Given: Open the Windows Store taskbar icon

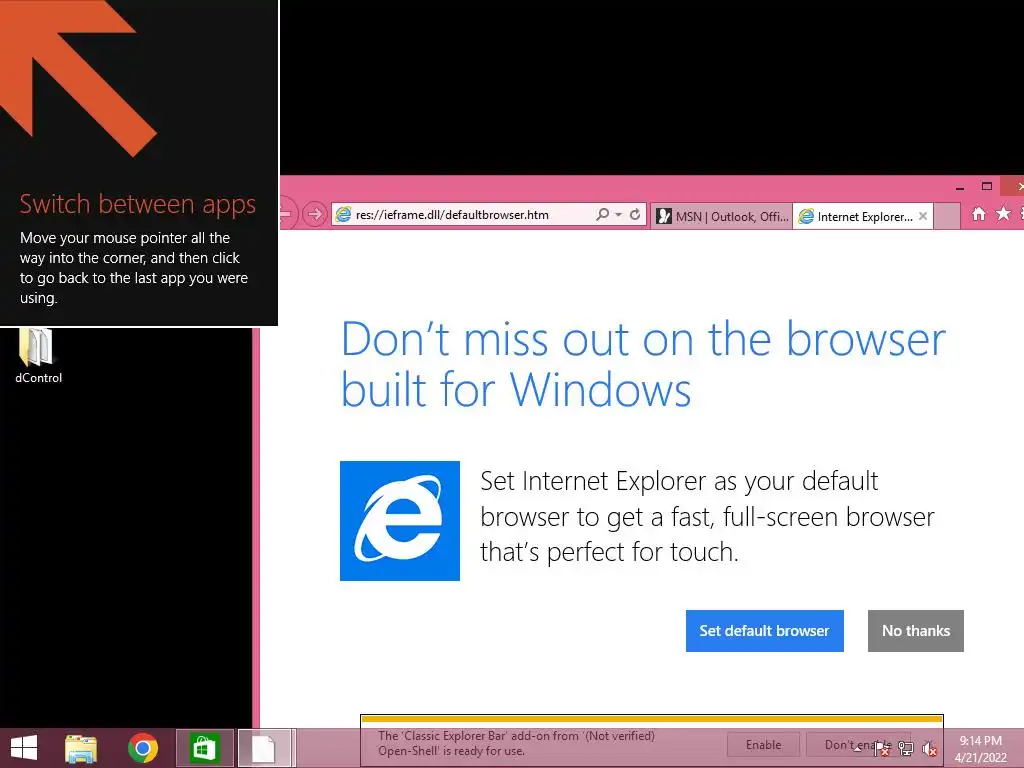Looking at the screenshot, I should tap(204, 748).
